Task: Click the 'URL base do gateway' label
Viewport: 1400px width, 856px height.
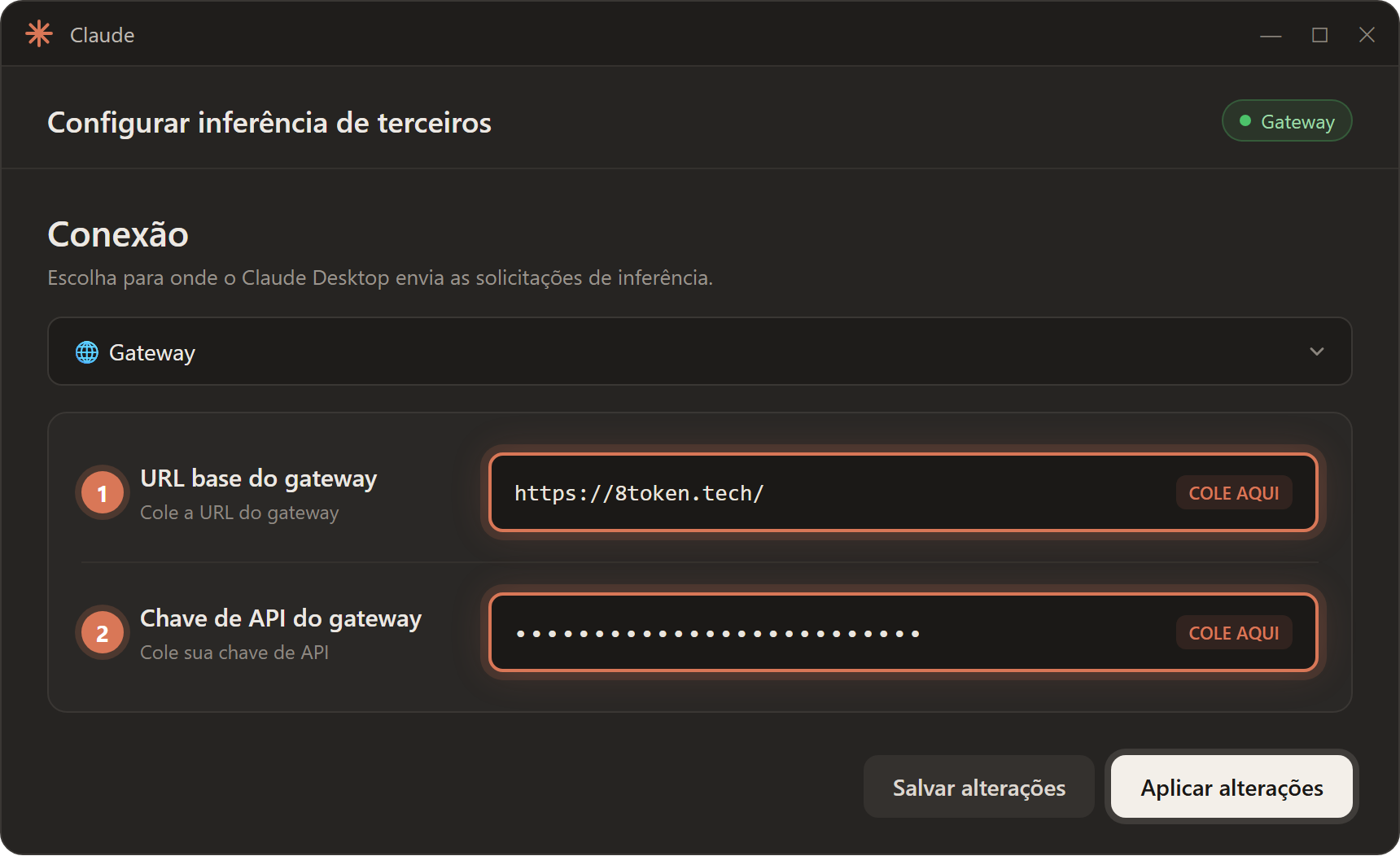Action: pos(259,478)
